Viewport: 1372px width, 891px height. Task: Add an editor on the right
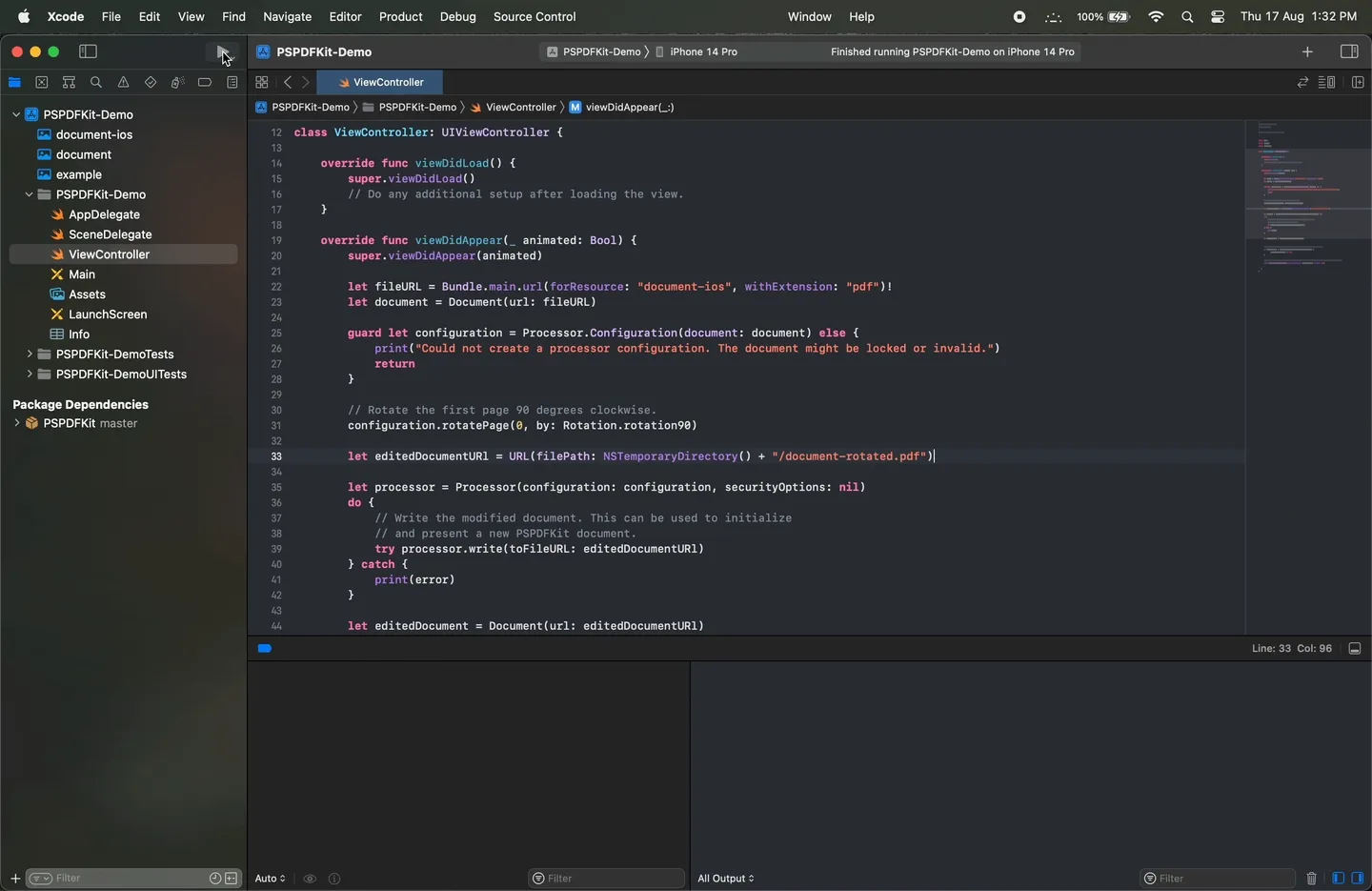1358,82
